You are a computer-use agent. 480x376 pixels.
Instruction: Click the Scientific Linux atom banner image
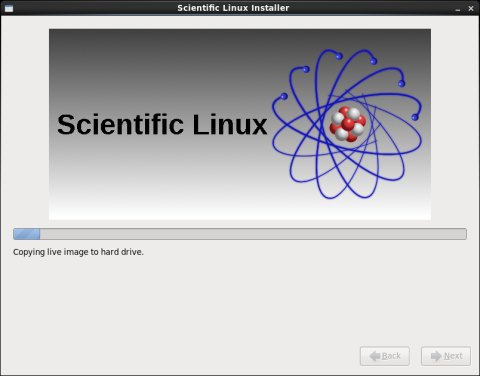[x=240, y=124]
